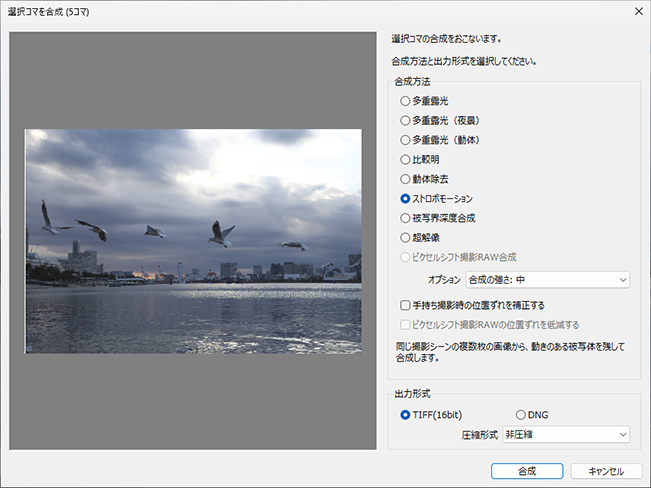Click the 選択コマを合成 title bar
This screenshot has height=488, width=651.
click(x=300, y=12)
